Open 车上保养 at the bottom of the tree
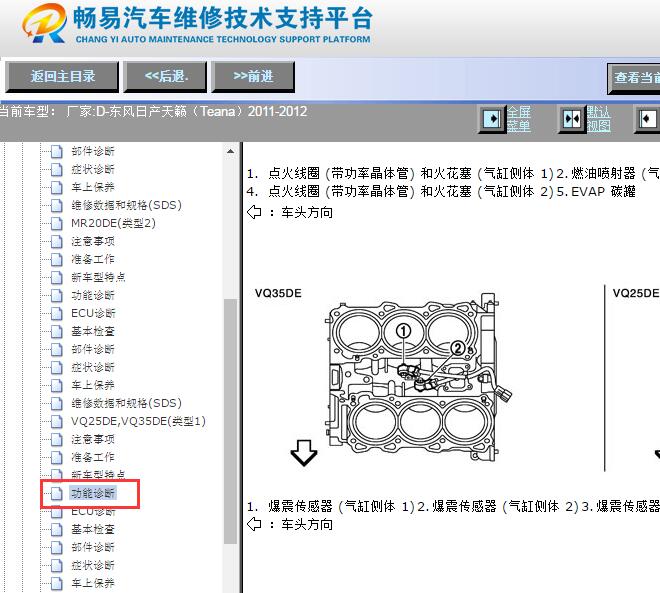The height and width of the screenshot is (593, 660). (93, 583)
